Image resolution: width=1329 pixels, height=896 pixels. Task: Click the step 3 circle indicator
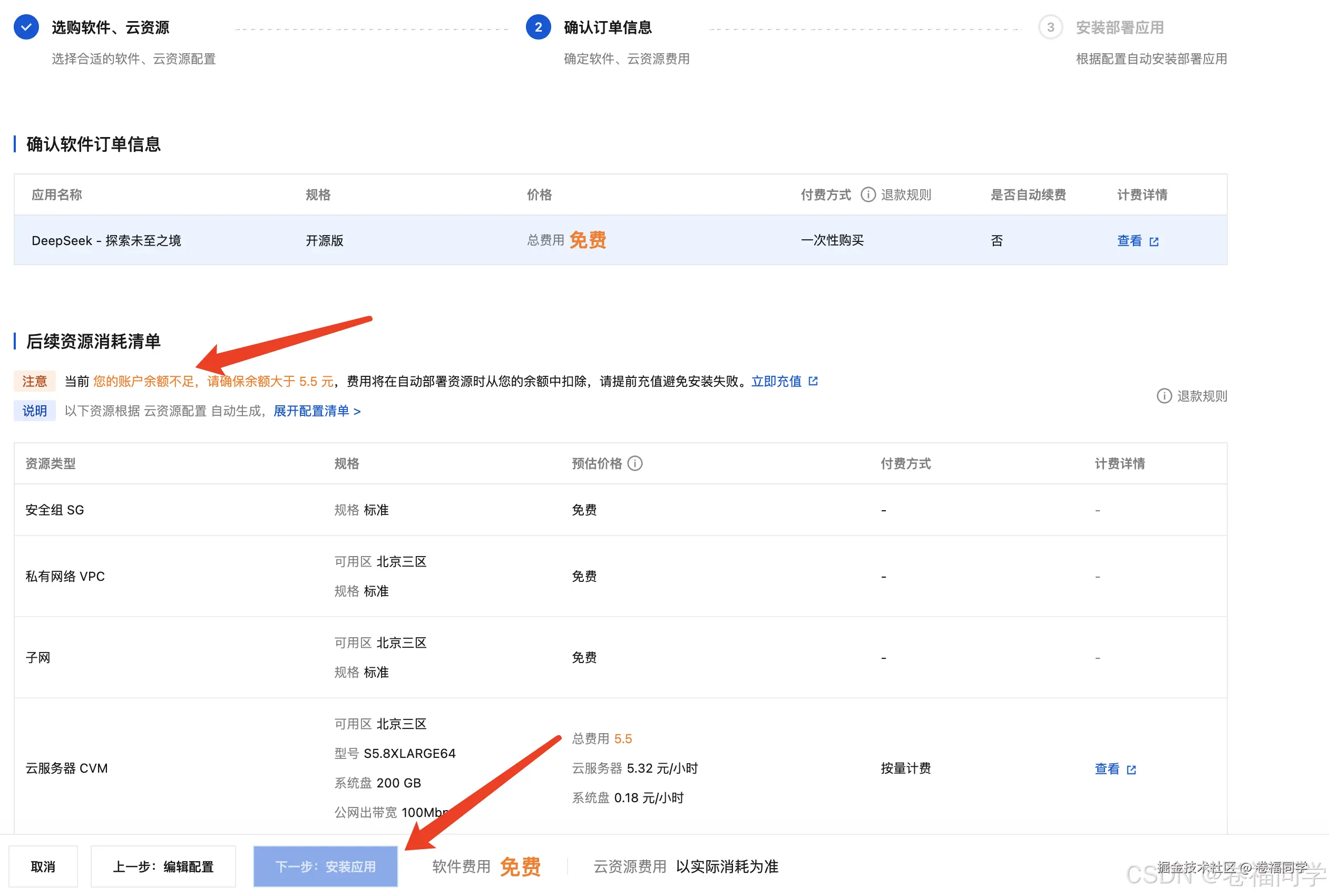(x=1050, y=27)
